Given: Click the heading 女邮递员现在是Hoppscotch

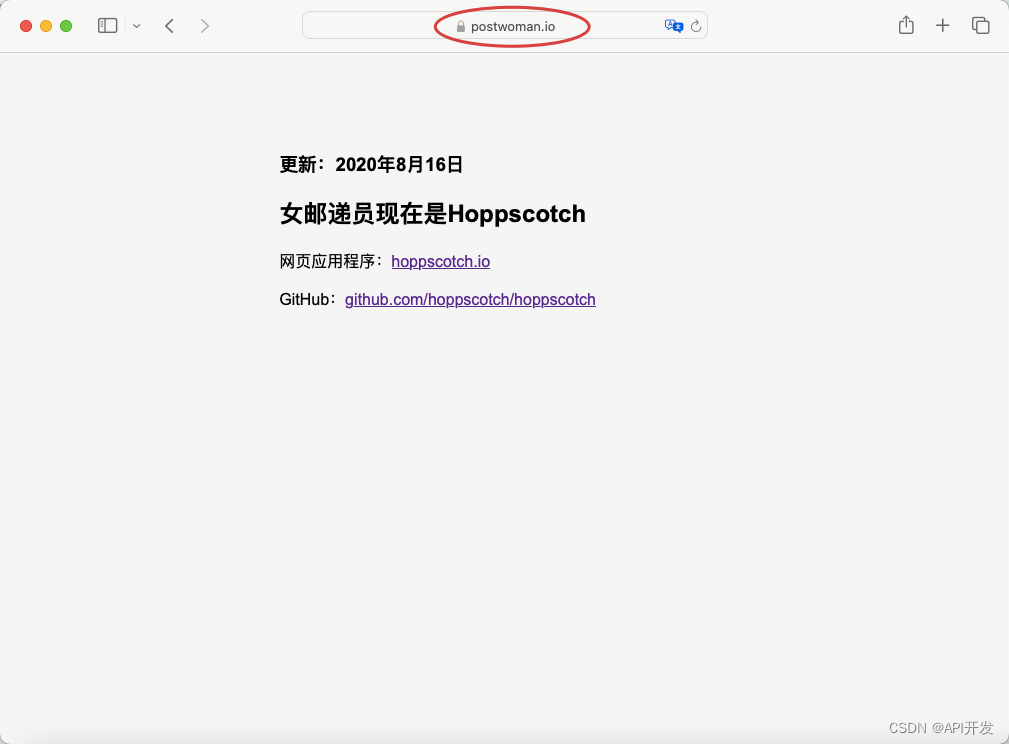Looking at the screenshot, I should tap(432, 214).
